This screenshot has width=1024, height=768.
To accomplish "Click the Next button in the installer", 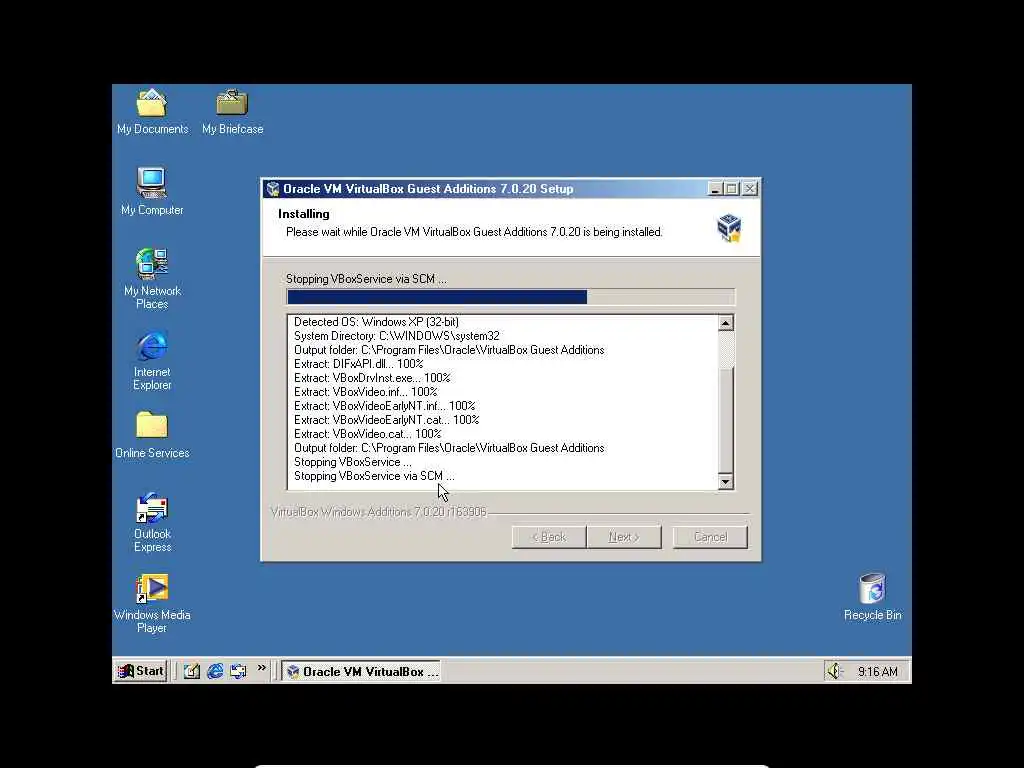I will coord(624,537).
